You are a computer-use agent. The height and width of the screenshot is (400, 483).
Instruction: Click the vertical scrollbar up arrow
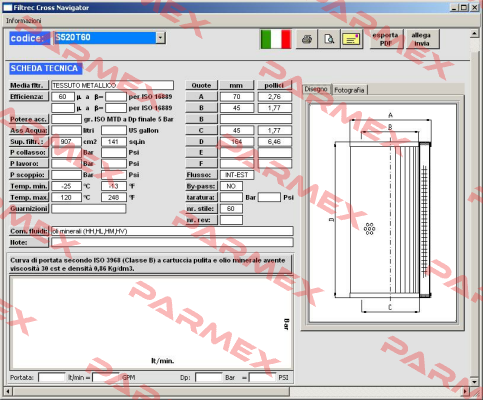[x=474, y=34]
